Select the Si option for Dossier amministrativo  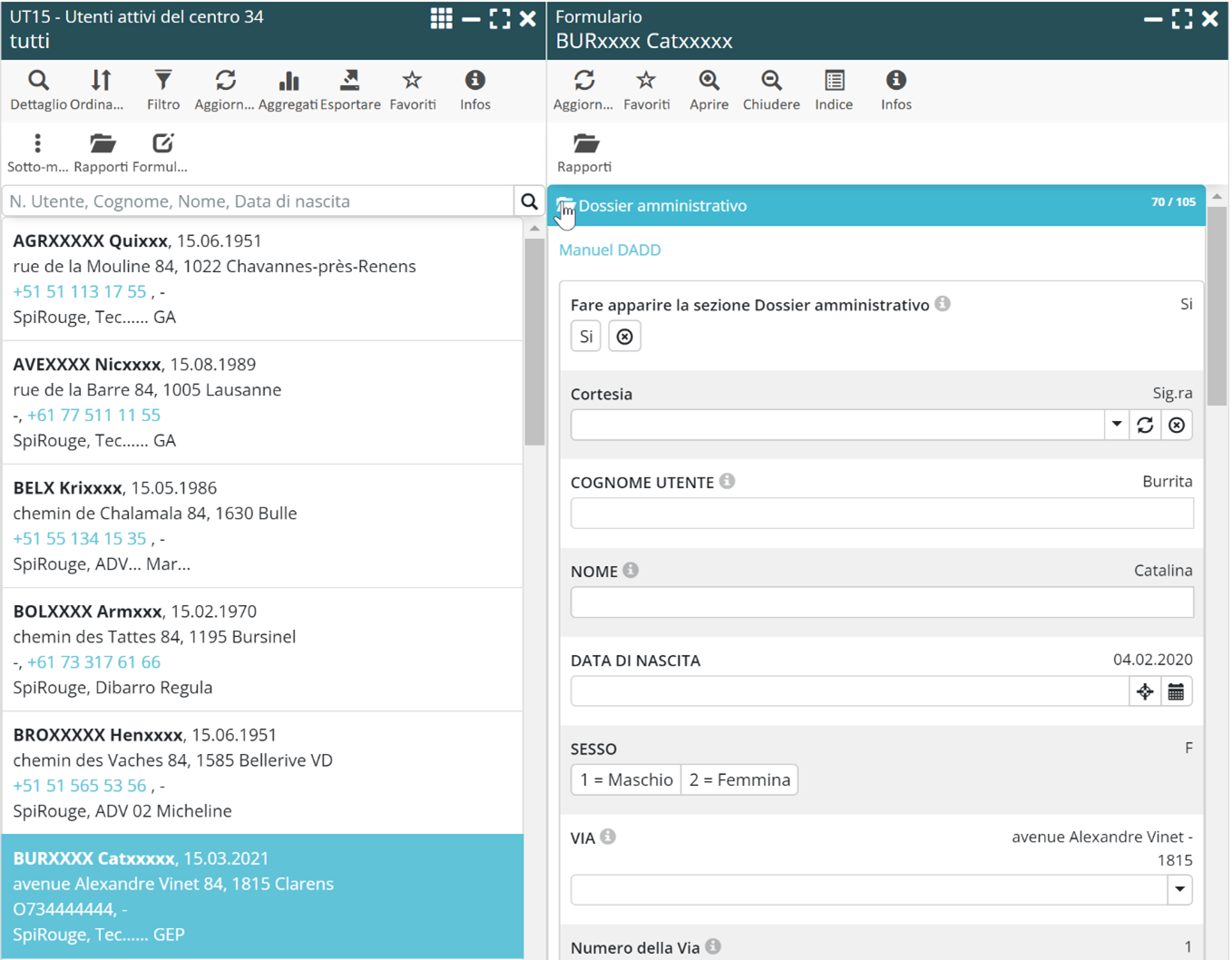tap(586, 337)
